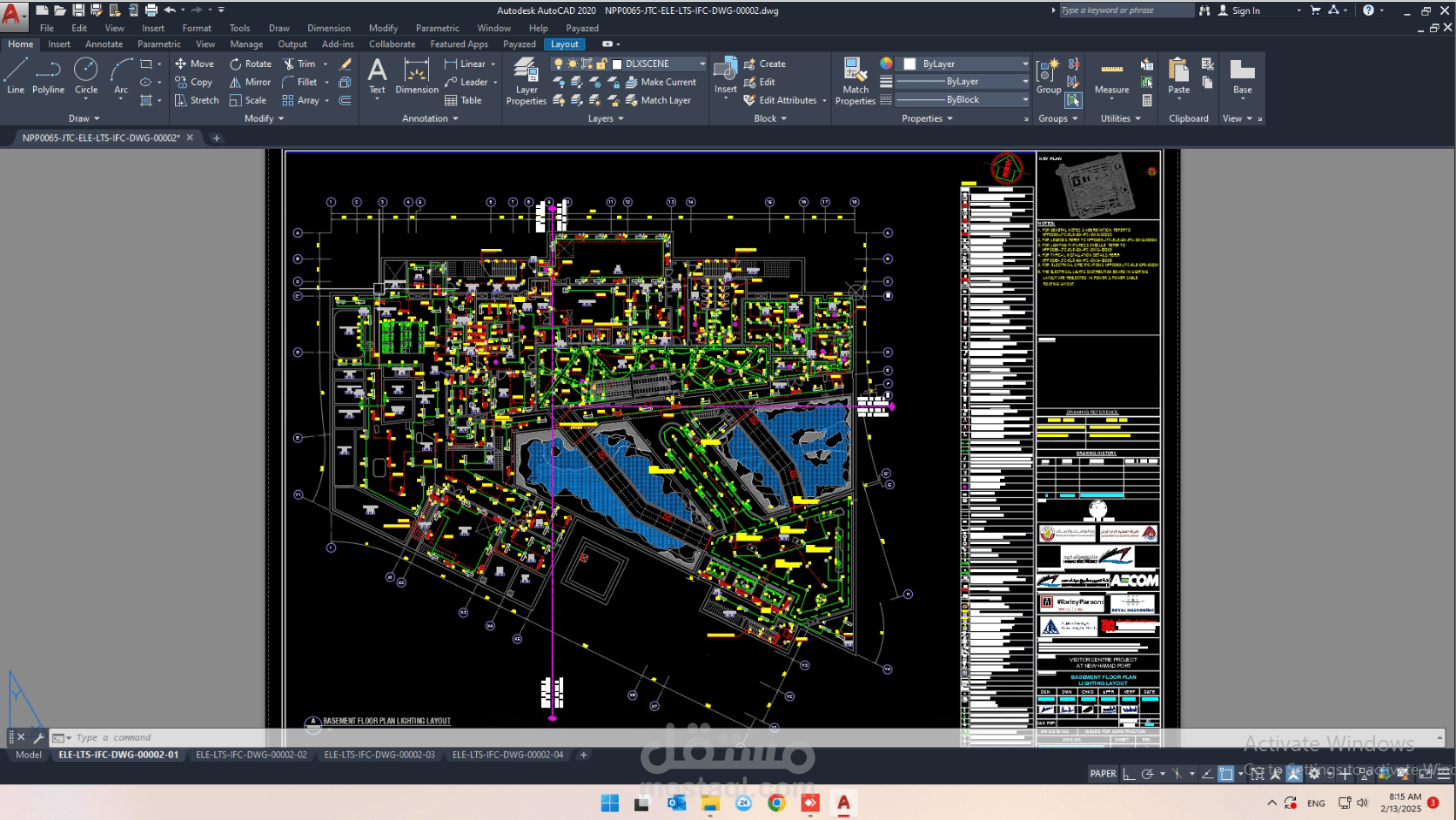Activate the Scale tool

[248, 100]
